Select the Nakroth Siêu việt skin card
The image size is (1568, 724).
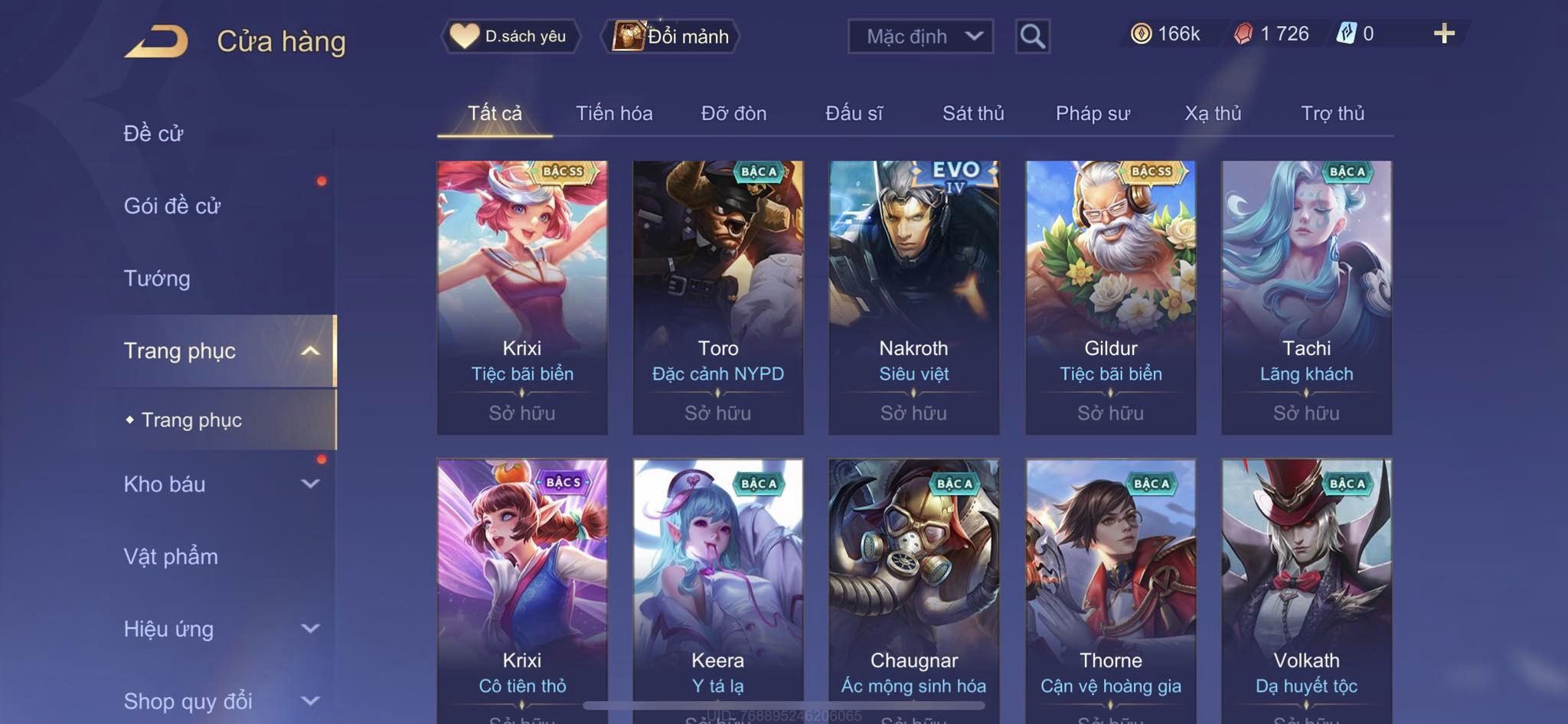[x=913, y=297]
